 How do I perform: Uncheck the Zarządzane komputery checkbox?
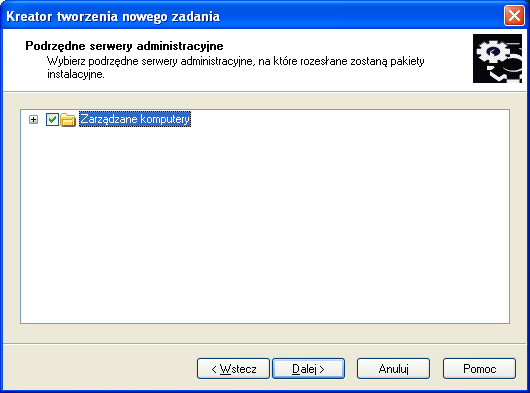click(x=52, y=119)
